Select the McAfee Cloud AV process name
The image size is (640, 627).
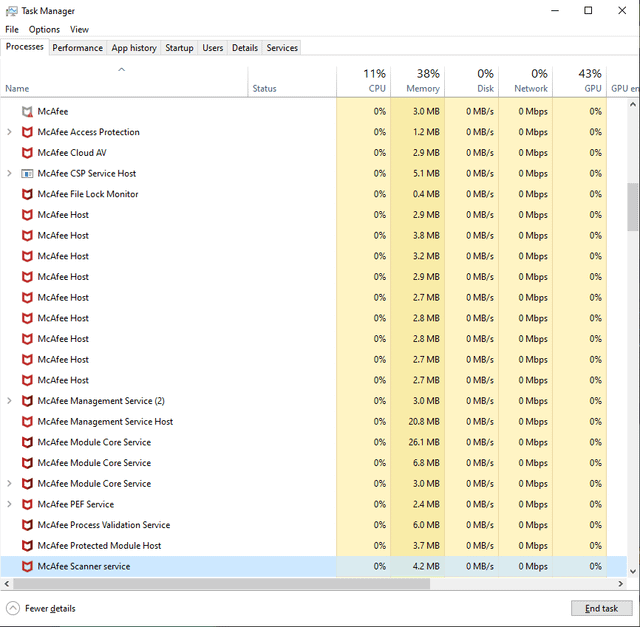click(x=72, y=153)
